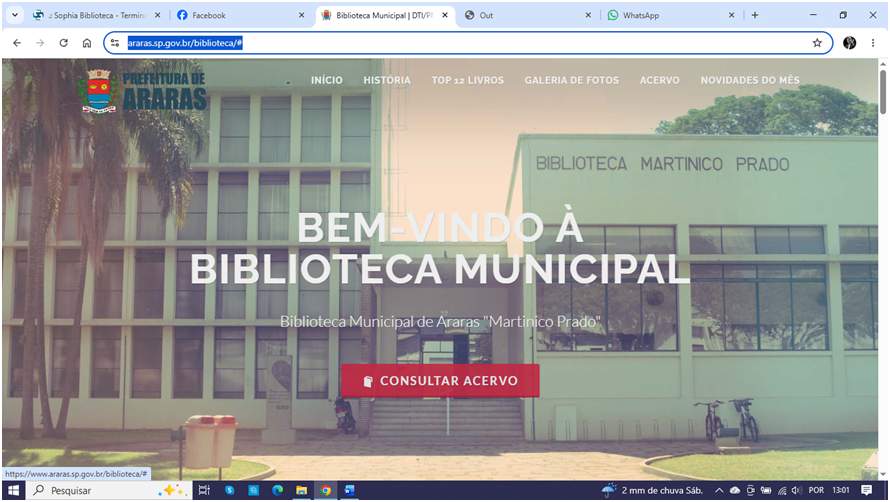Open NOVIDADES DO MÊS section
890x502 pixels.
(750, 80)
